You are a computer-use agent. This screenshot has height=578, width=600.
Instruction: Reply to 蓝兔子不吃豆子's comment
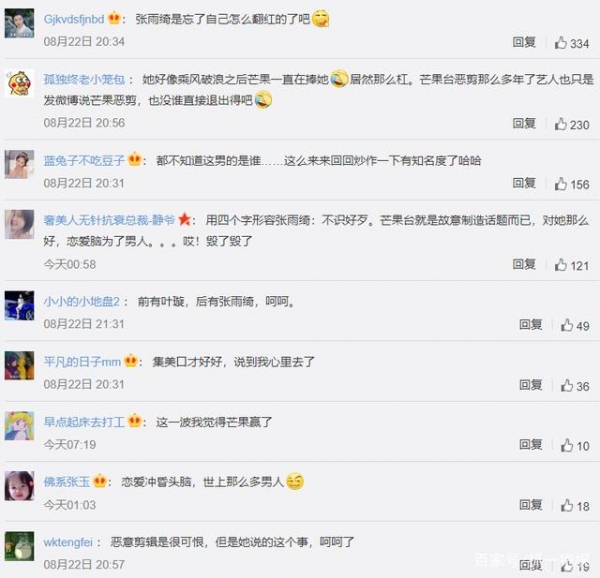[524, 183]
